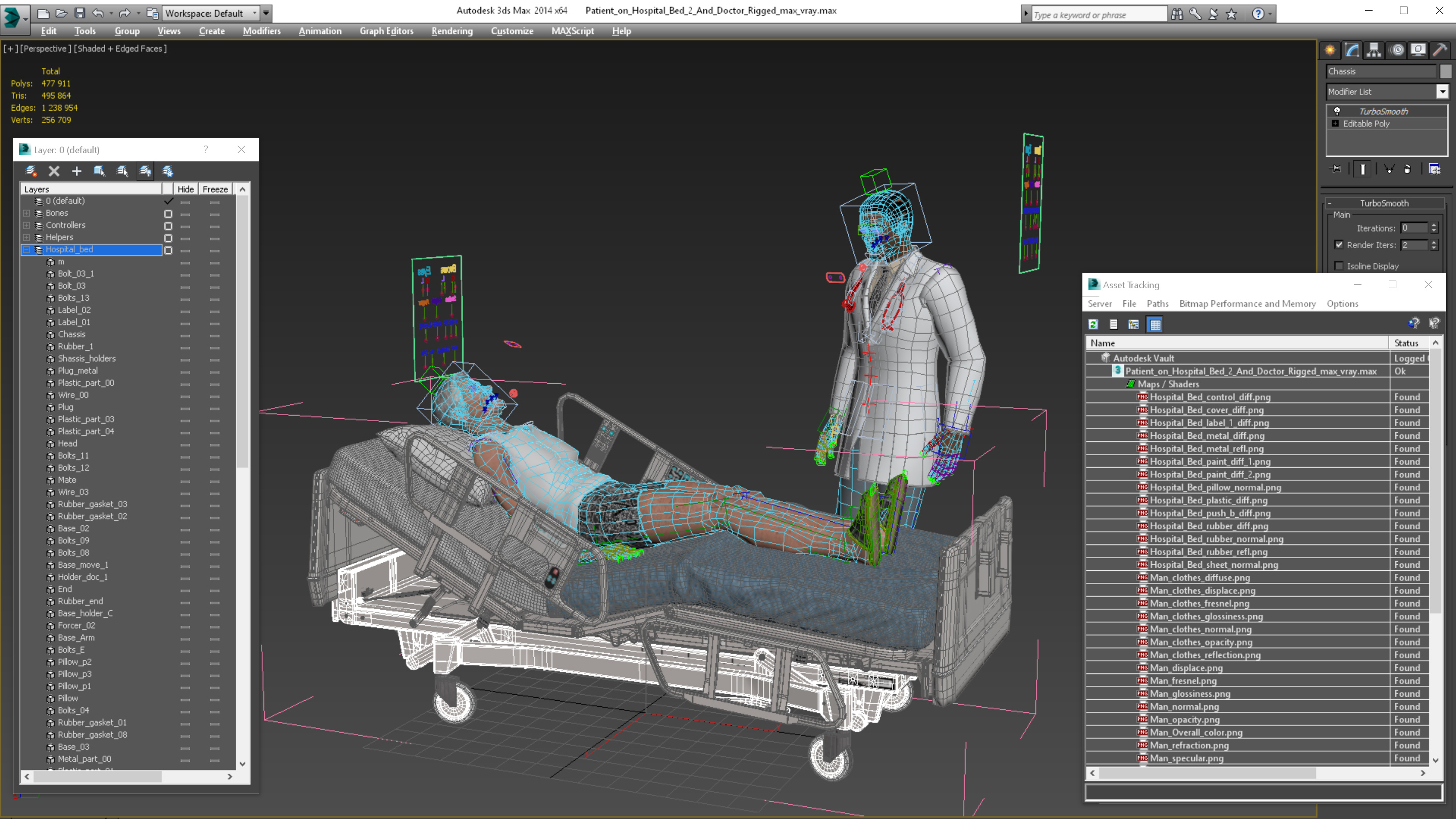The width and height of the screenshot is (1456, 819).
Task: Expand the Bones layer tree node
Action: tap(26, 213)
